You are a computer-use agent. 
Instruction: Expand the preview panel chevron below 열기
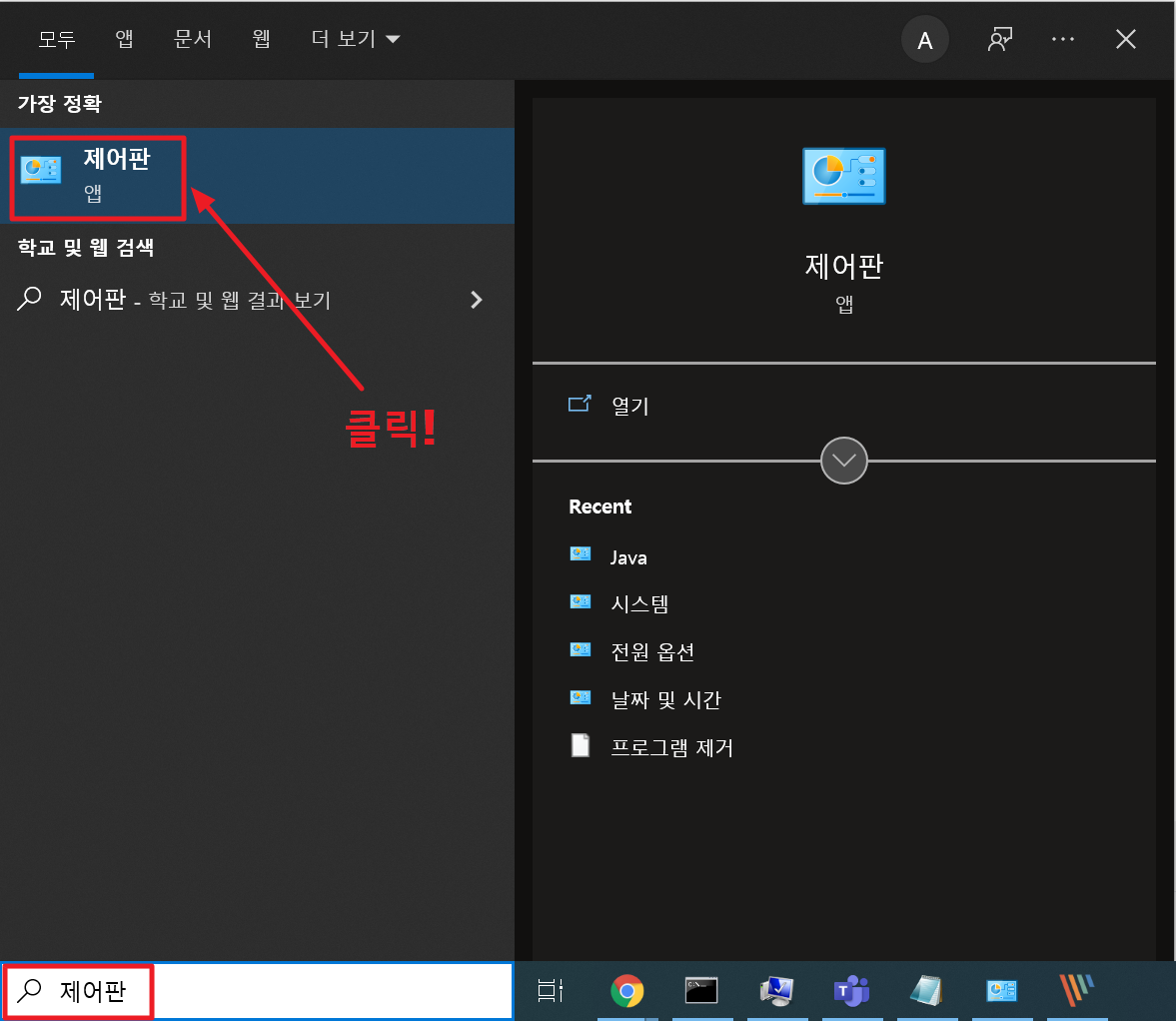(843, 461)
